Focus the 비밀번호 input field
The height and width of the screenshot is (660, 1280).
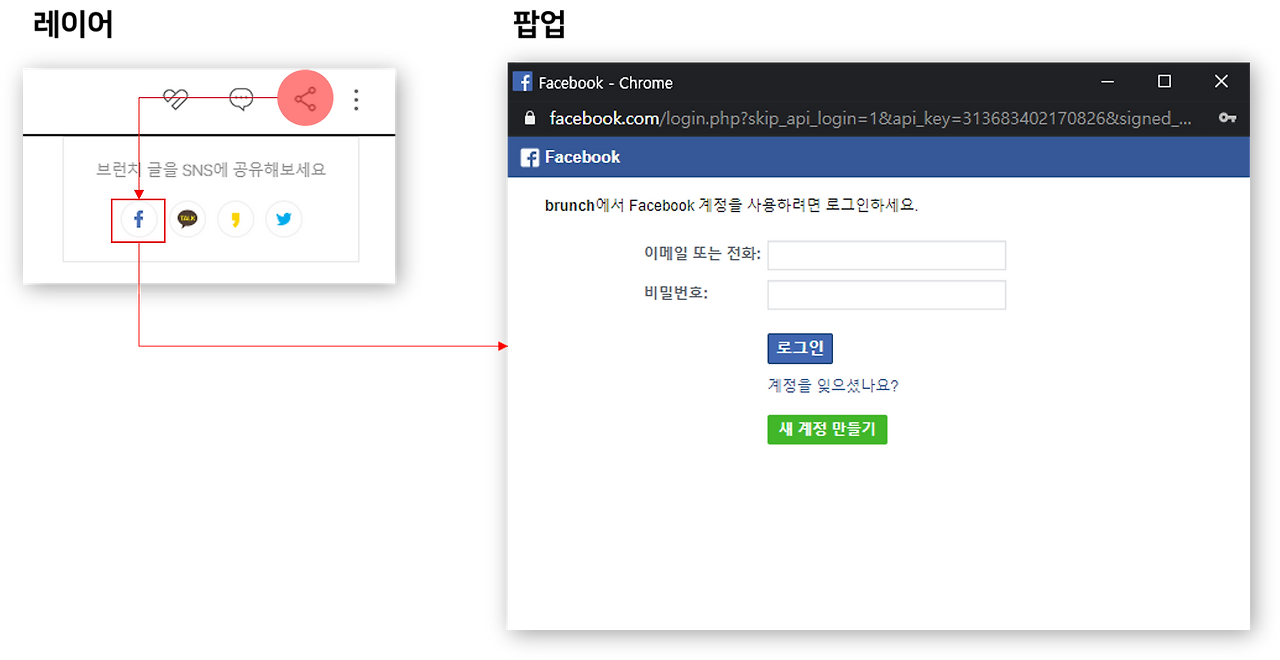tap(886, 295)
